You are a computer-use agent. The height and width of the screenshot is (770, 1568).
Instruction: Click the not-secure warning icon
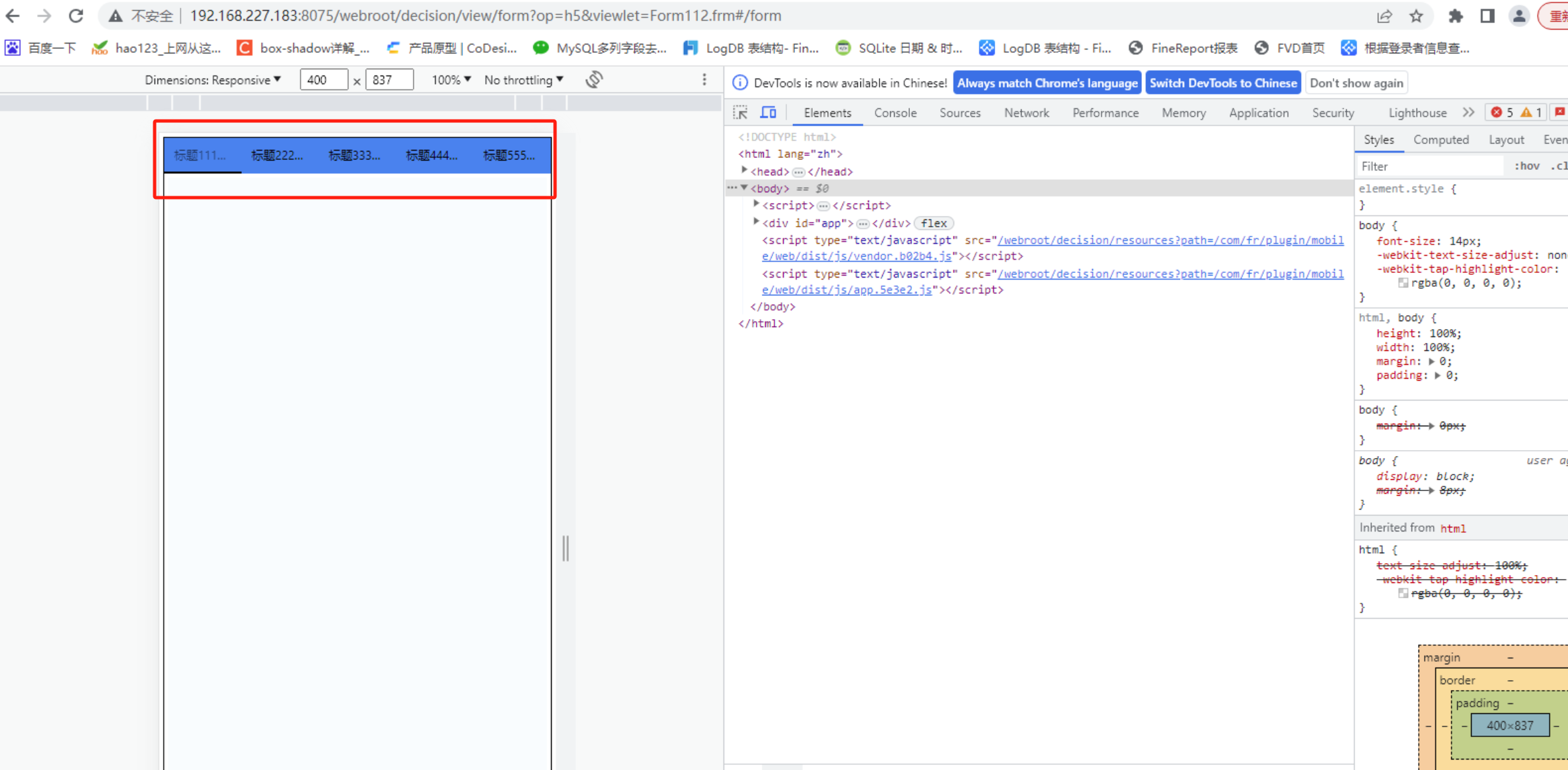tap(116, 16)
